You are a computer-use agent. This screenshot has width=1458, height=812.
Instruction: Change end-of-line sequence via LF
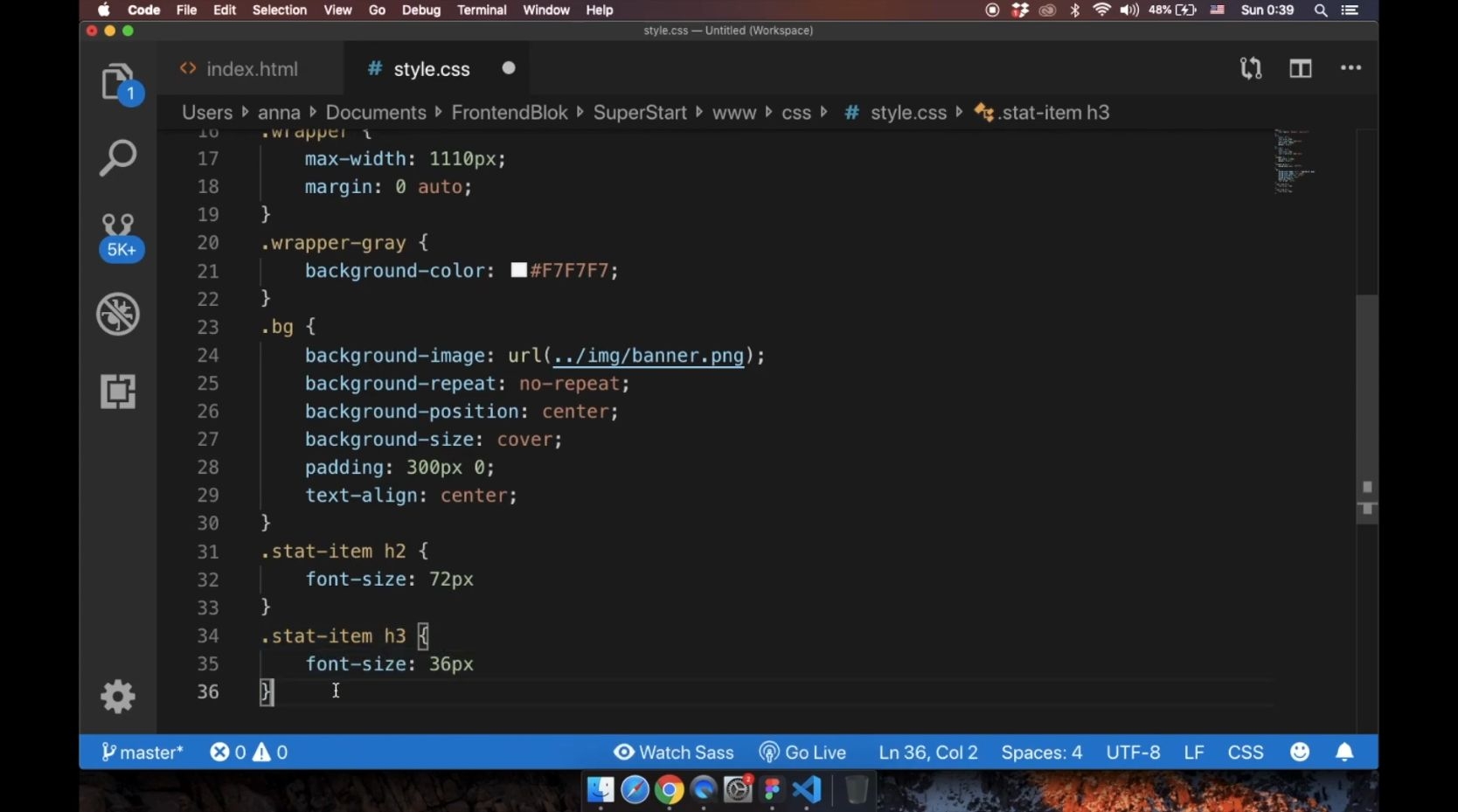(x=1194, y=753)
